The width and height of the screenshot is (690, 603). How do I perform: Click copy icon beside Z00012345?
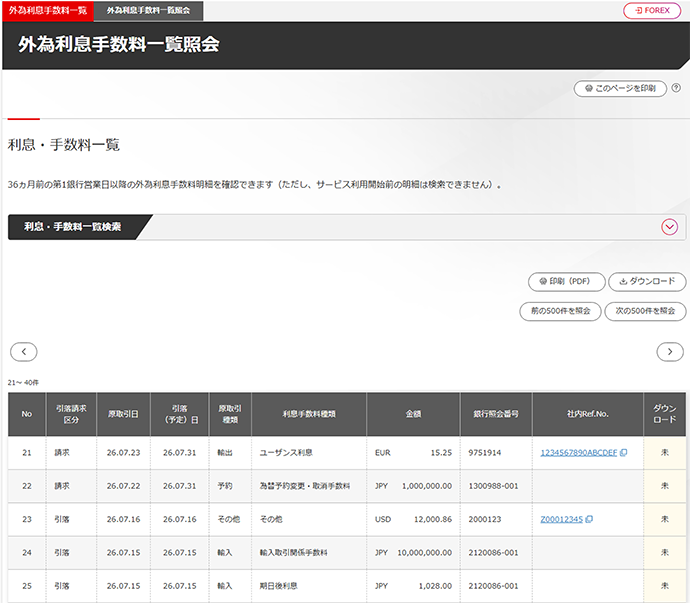pos(590,519)
